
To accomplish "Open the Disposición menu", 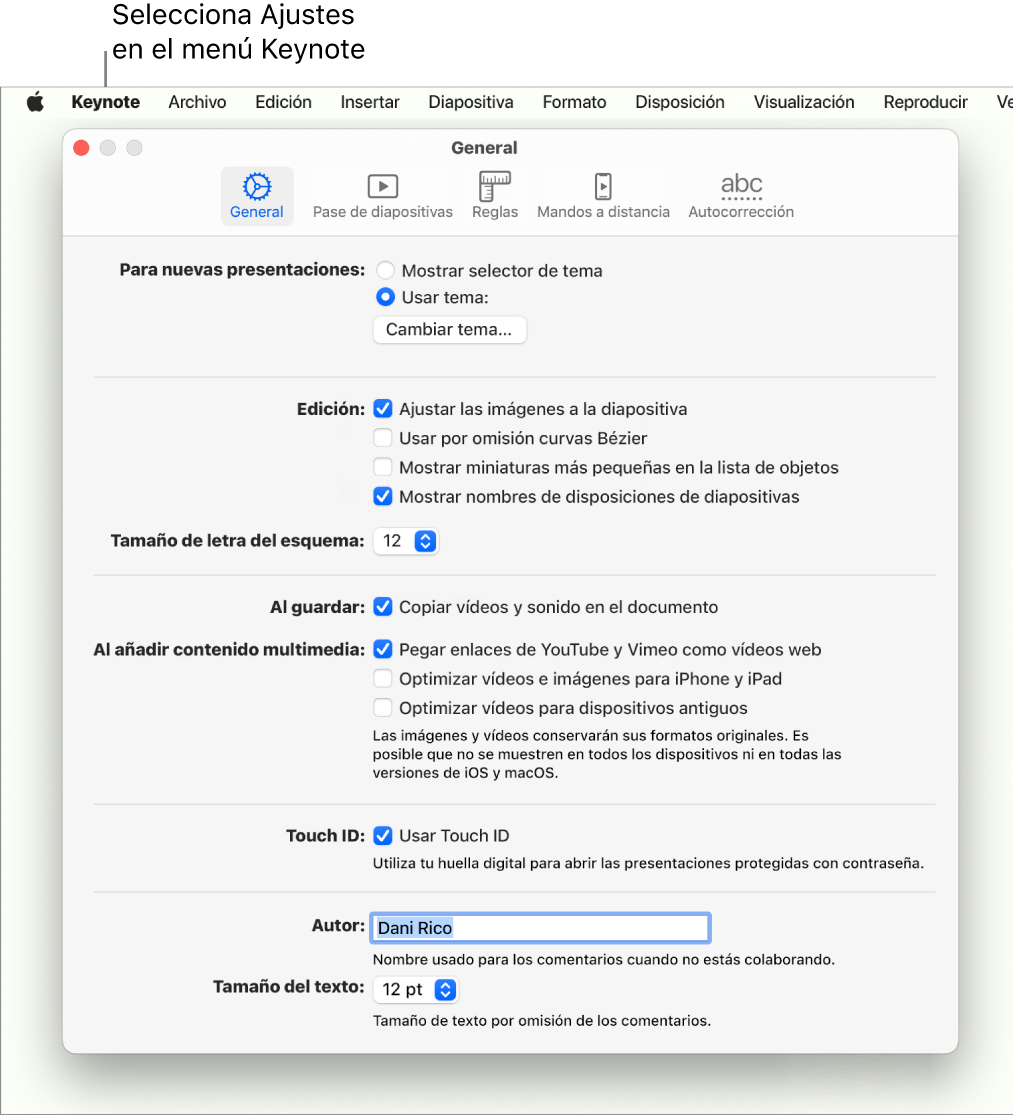I will tap(680, 102).
